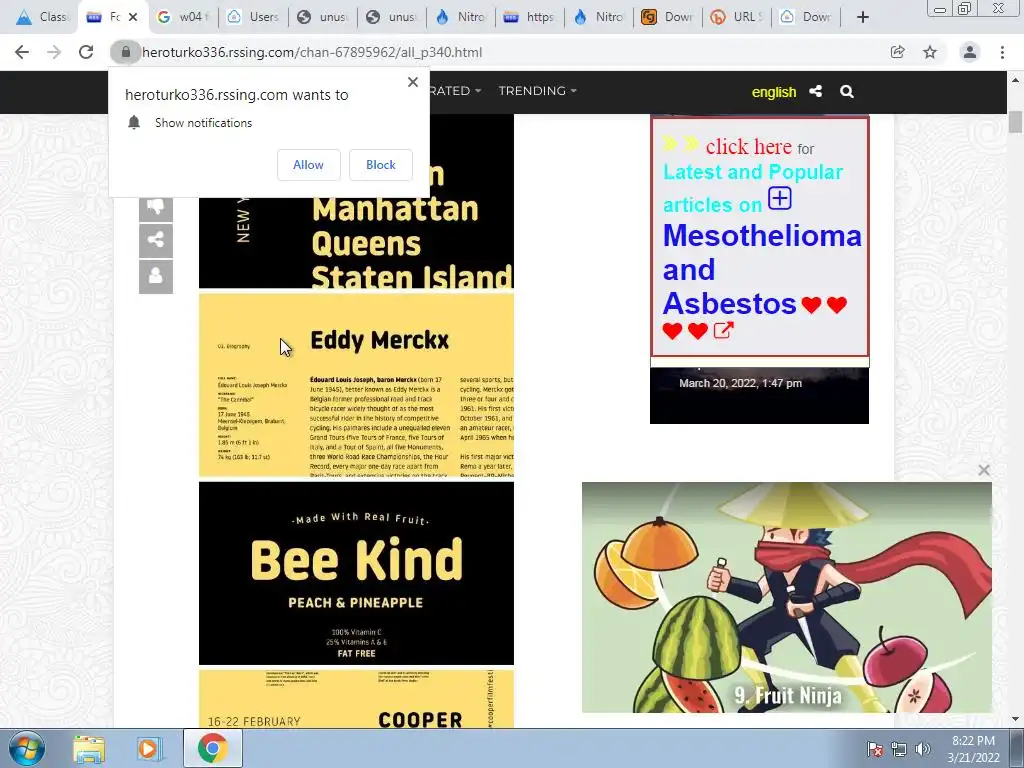Image resolution: width=1024 pixels, height=768 pixels.
Task: Reload the current page
Action: click(x=86, y=52)
